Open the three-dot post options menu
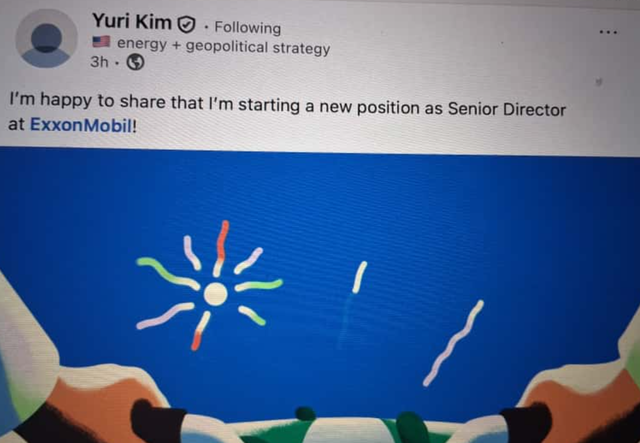 [608, 32]
